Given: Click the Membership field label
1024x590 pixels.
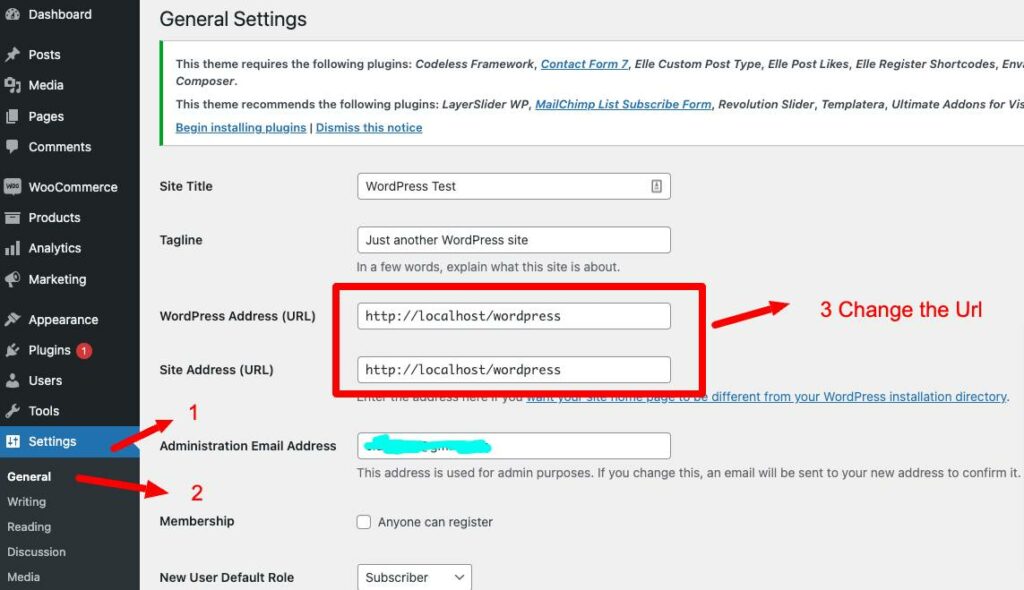Looking at the screenshot, I should point(197,521).
